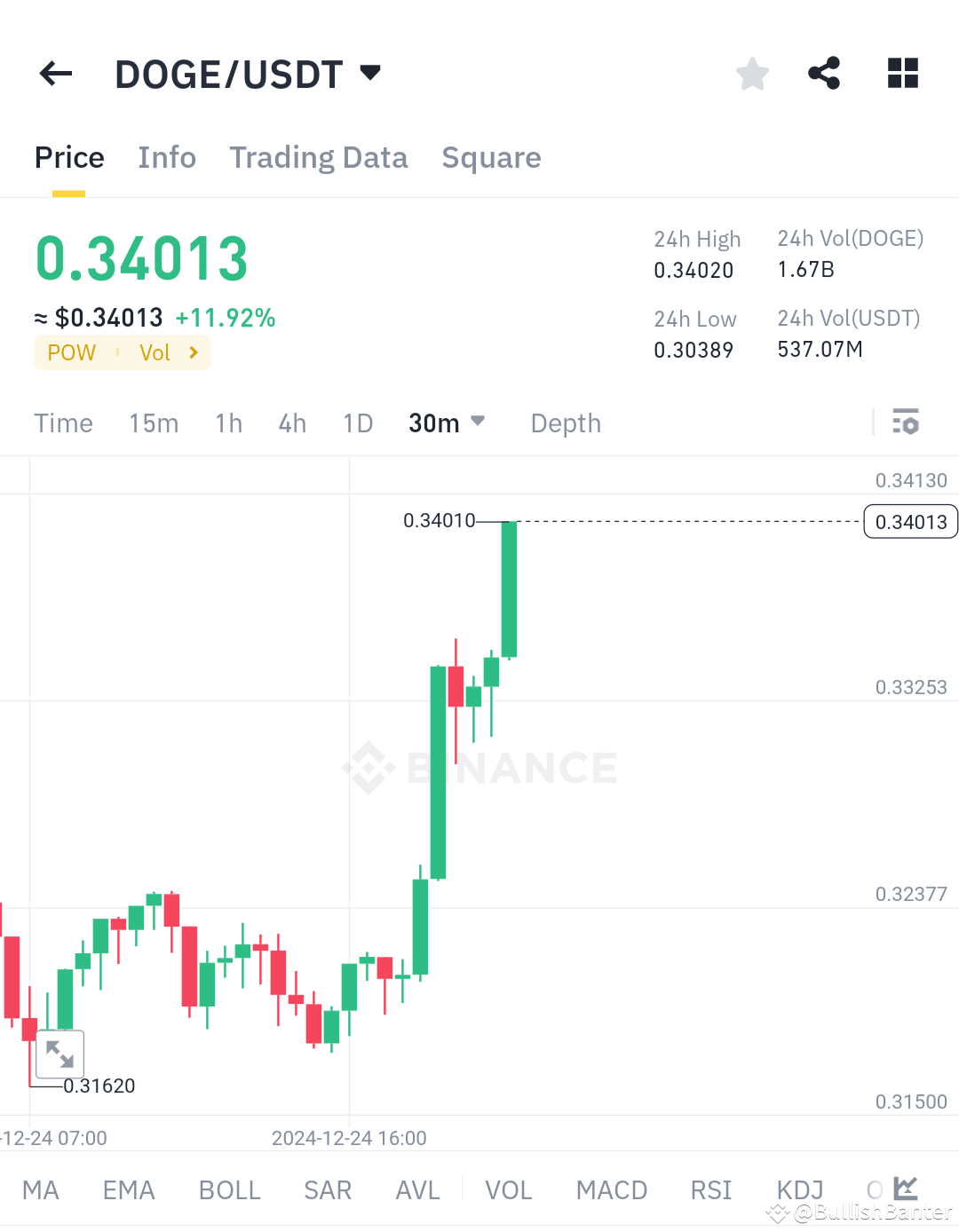
Task: Switch to the Trading Data tab
Action: tap(318, 157)
